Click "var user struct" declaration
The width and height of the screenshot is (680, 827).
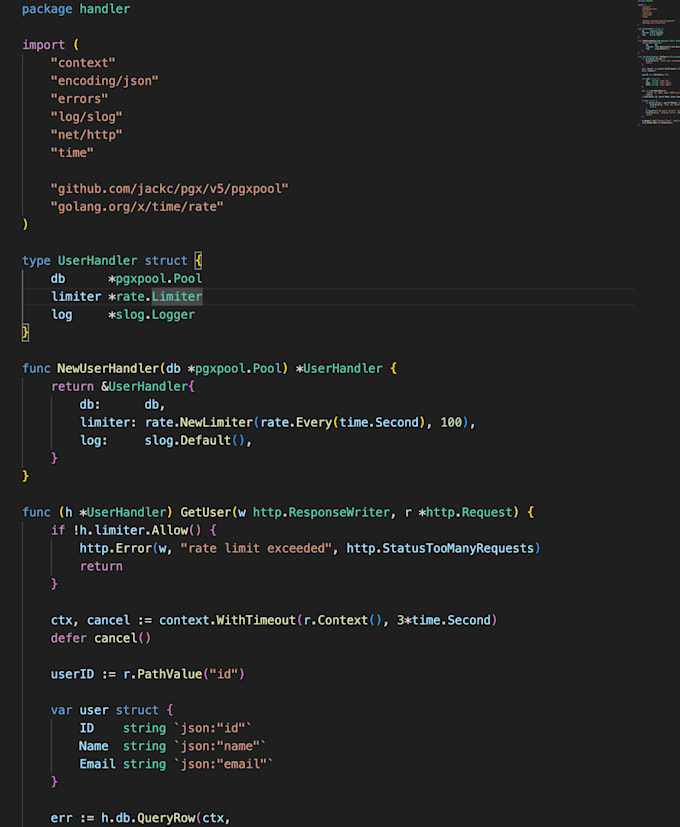coord(104,710)
